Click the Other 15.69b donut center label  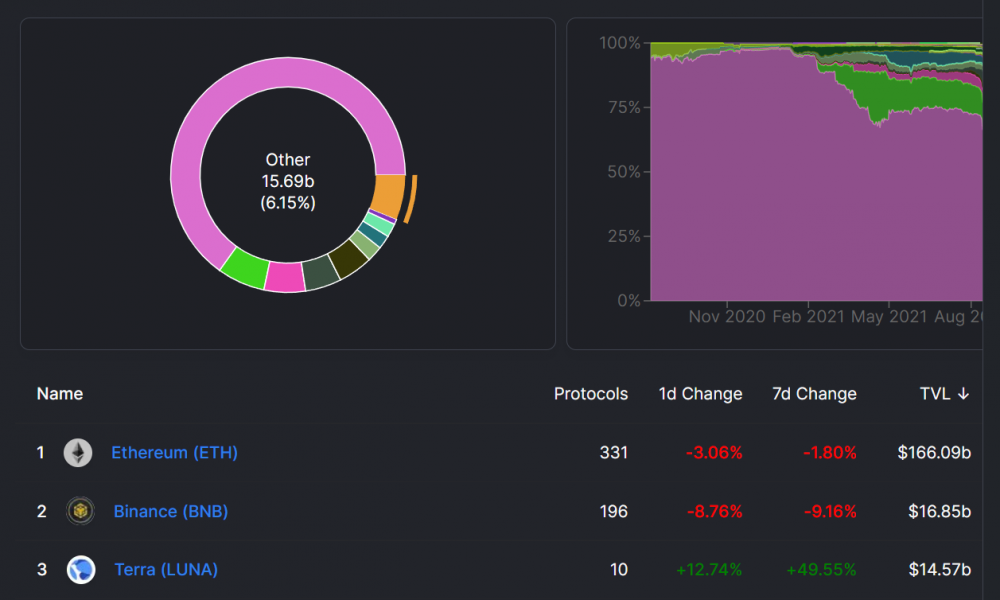pyautogui.click(x=288, y=181)
